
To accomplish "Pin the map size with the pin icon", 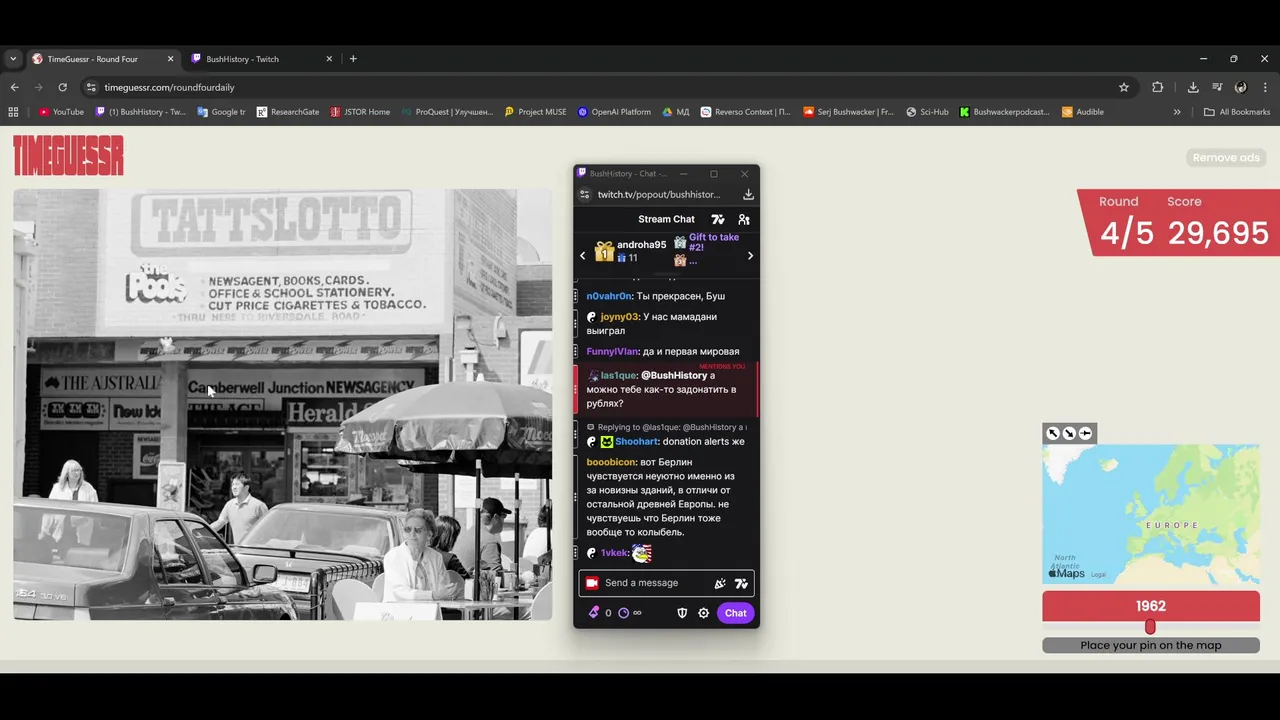I will 1085,433.
